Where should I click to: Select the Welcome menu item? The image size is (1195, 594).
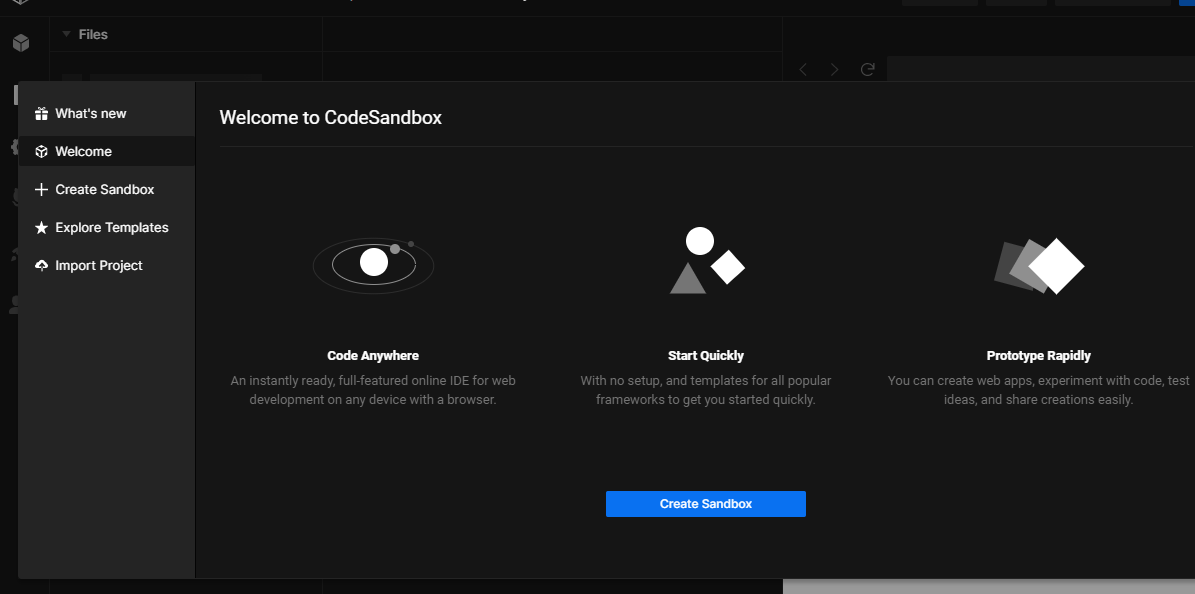pos(107,151)
